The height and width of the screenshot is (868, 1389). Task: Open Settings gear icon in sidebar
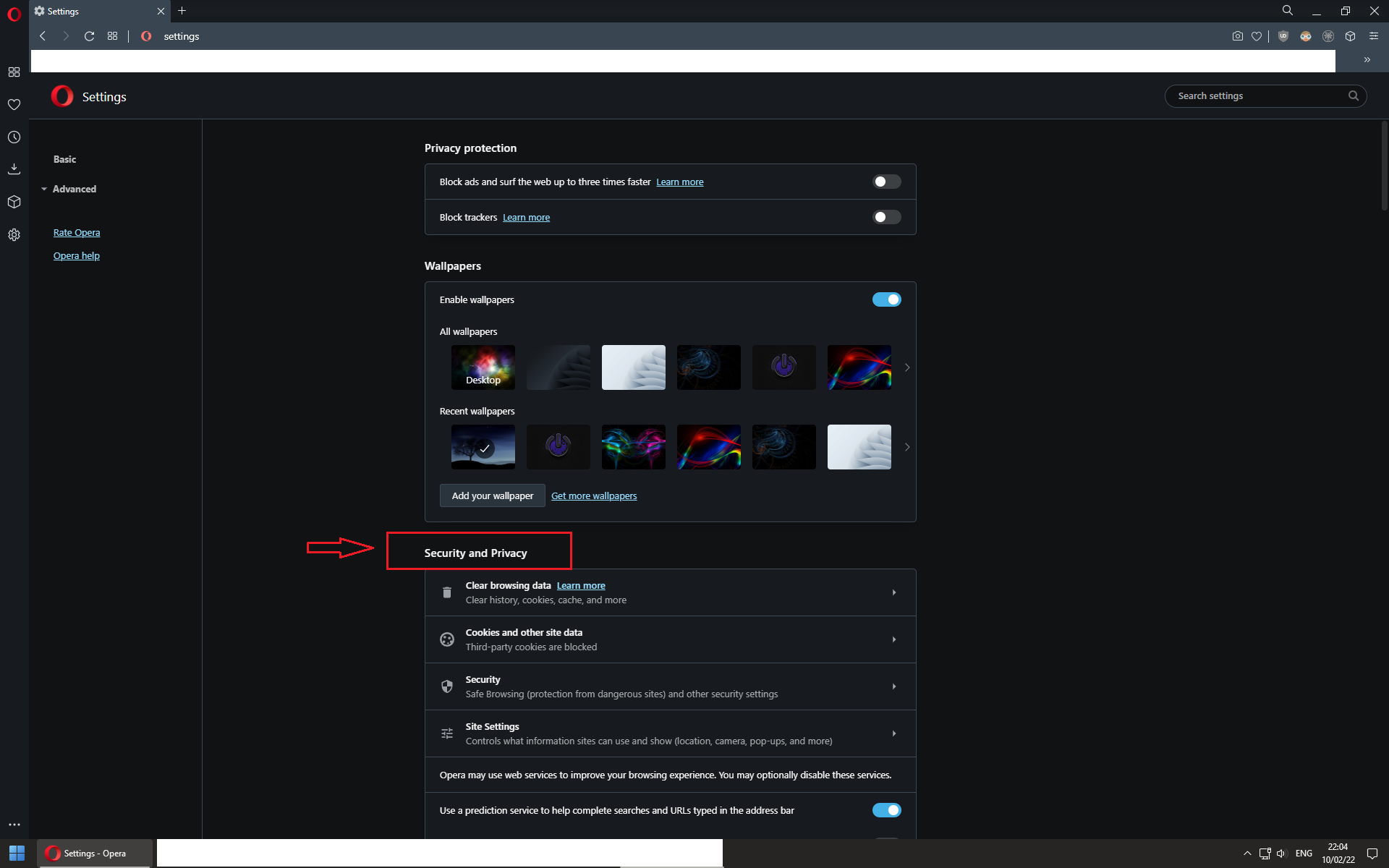point(14,234)
